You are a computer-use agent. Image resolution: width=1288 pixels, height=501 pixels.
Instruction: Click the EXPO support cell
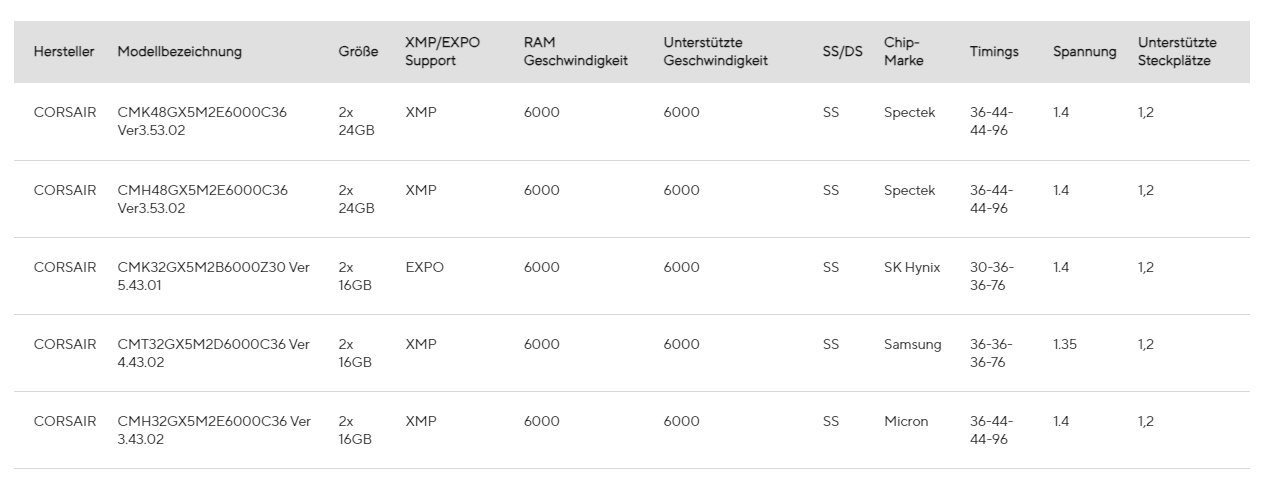[x=424, y=268]
